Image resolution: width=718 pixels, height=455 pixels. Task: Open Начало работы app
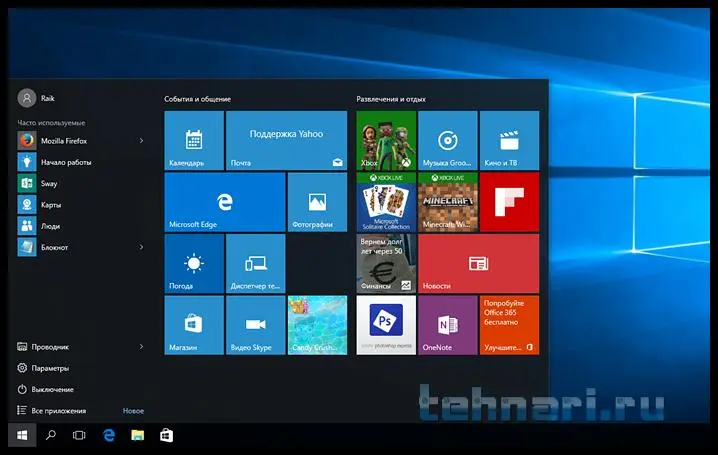[x=82, y=162]
